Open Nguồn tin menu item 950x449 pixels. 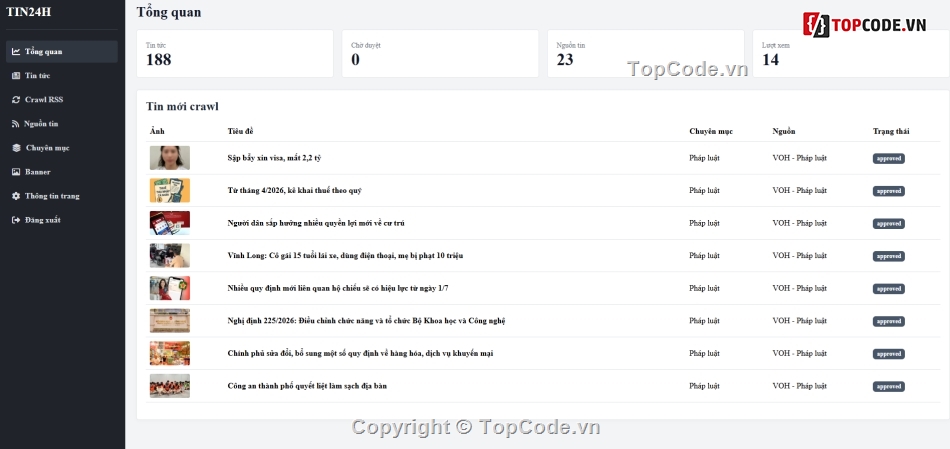pyautogui.click(x=62, y=124)
